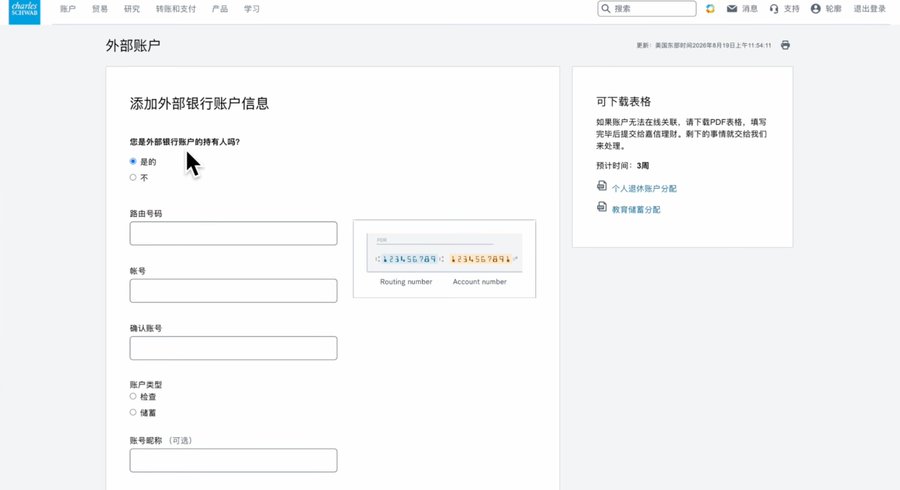Click the update timestamp text near printer
The image size is (900, 490).
click(x=704, y=45)
